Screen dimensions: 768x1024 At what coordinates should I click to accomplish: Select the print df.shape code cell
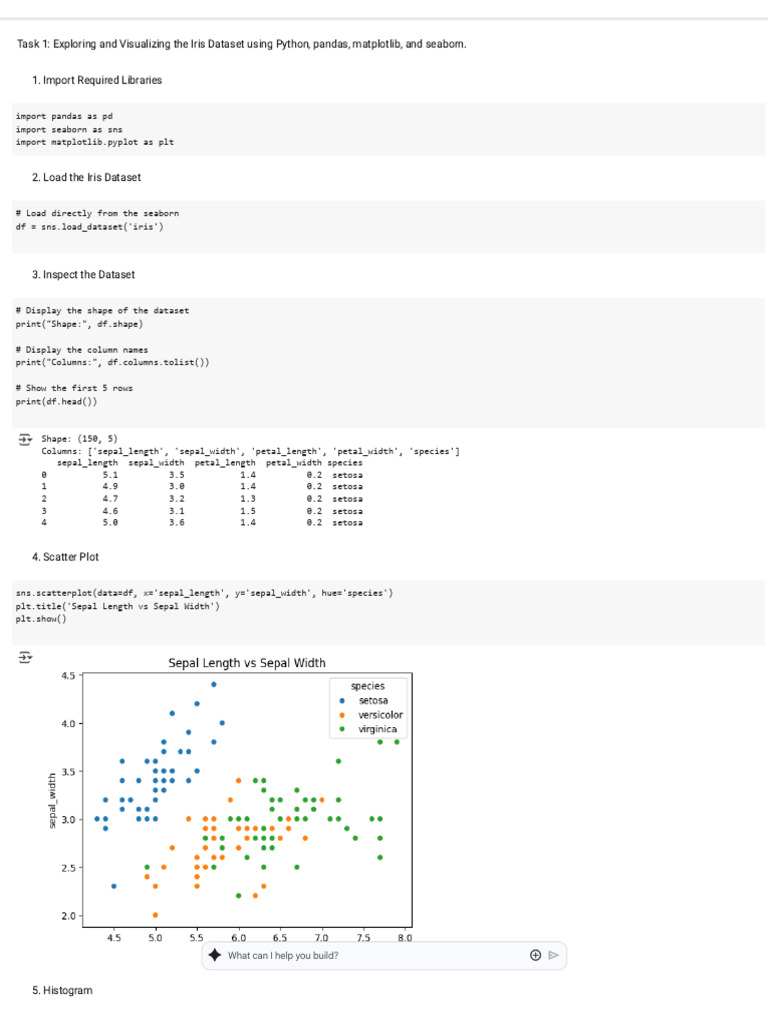click(388, 362)
